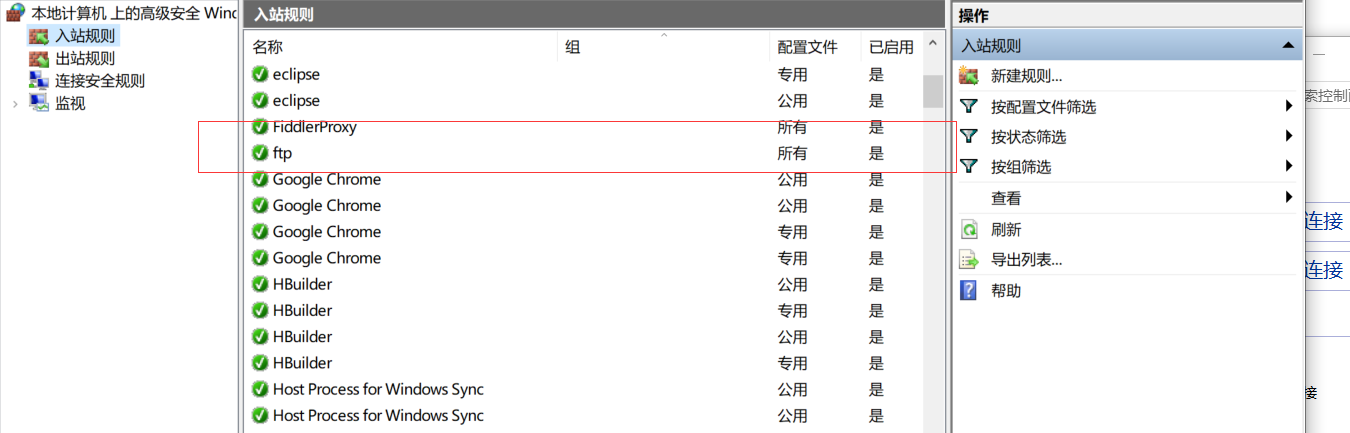The width and height of the screenshot is (1350, 433).
Task: Click the 出站规则 icon in the left tree
Action: tap(39, 58)
